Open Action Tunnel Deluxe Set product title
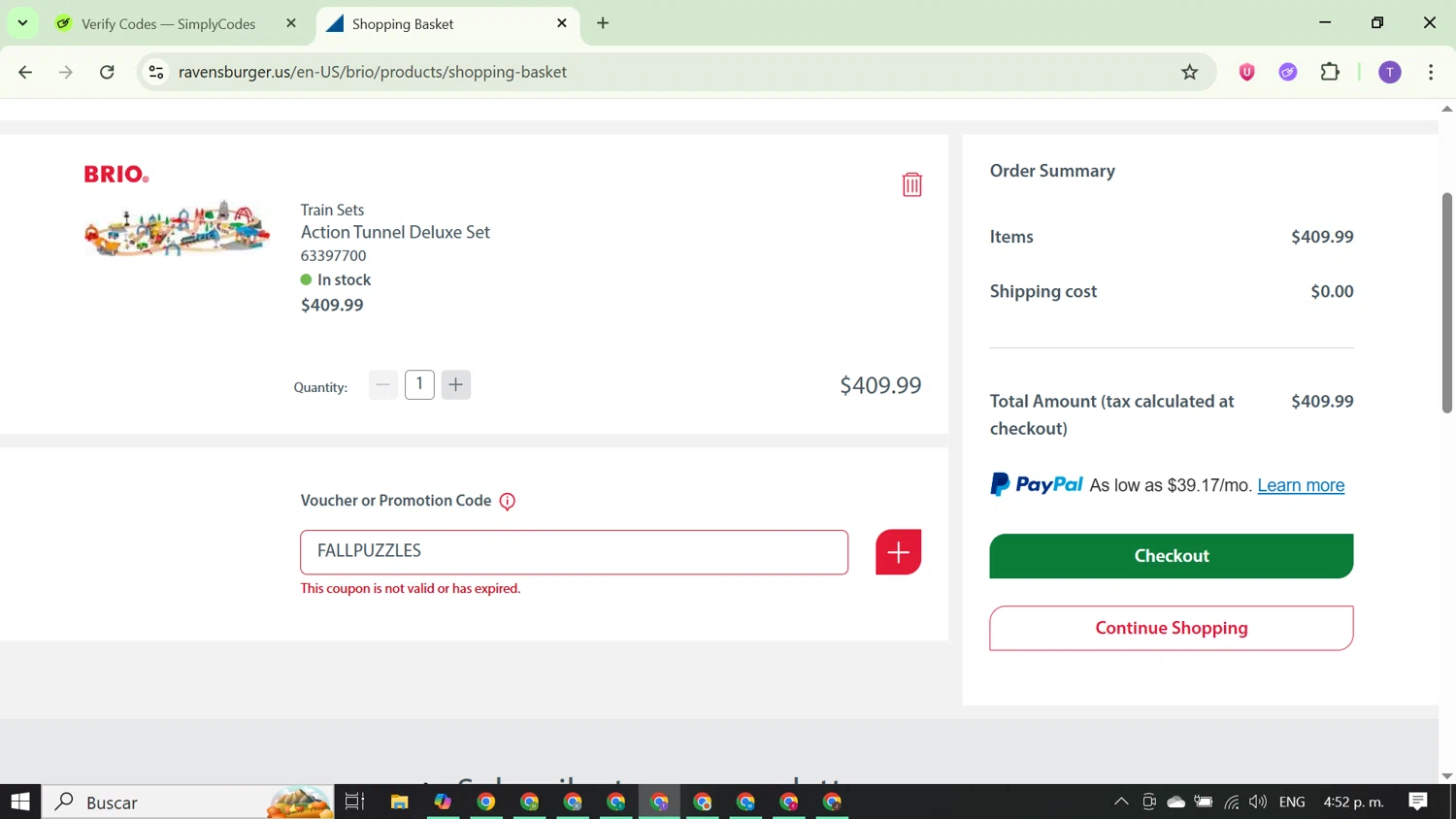This screenshot has width=1456, height=819. 395,232
